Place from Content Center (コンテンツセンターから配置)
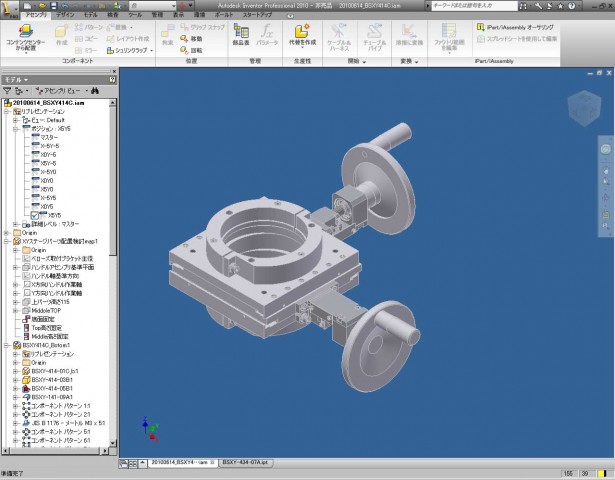Viewport: 615px width, 480px height. pos(26,38)
